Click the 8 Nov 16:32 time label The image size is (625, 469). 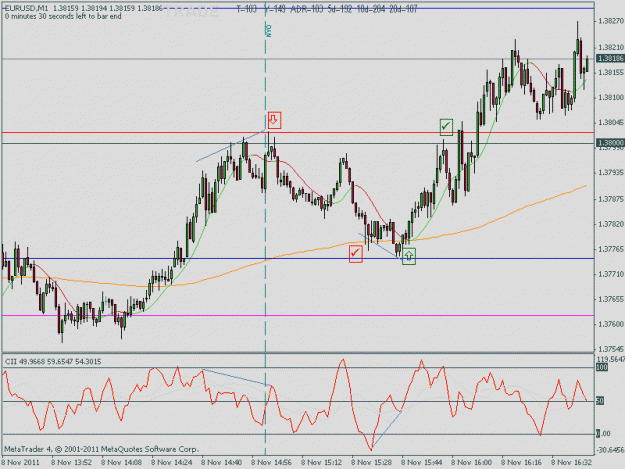click(x=572, y=462)
